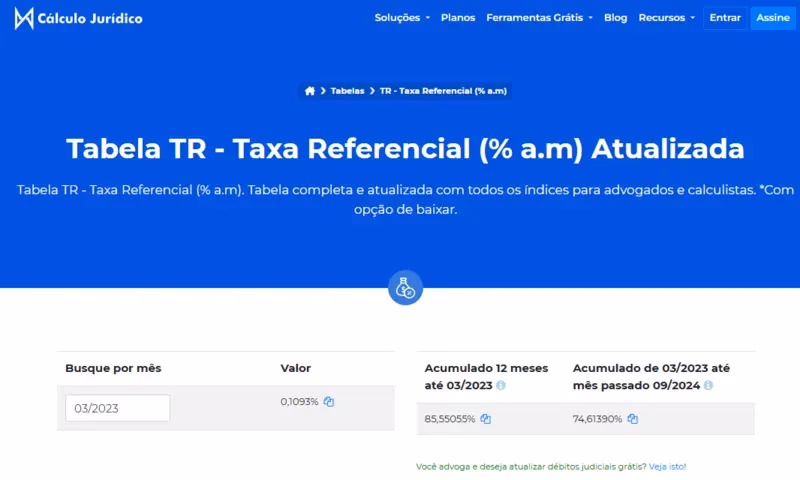
Task: Show info for Acumulado 12 meses
Action: [501, 385]
